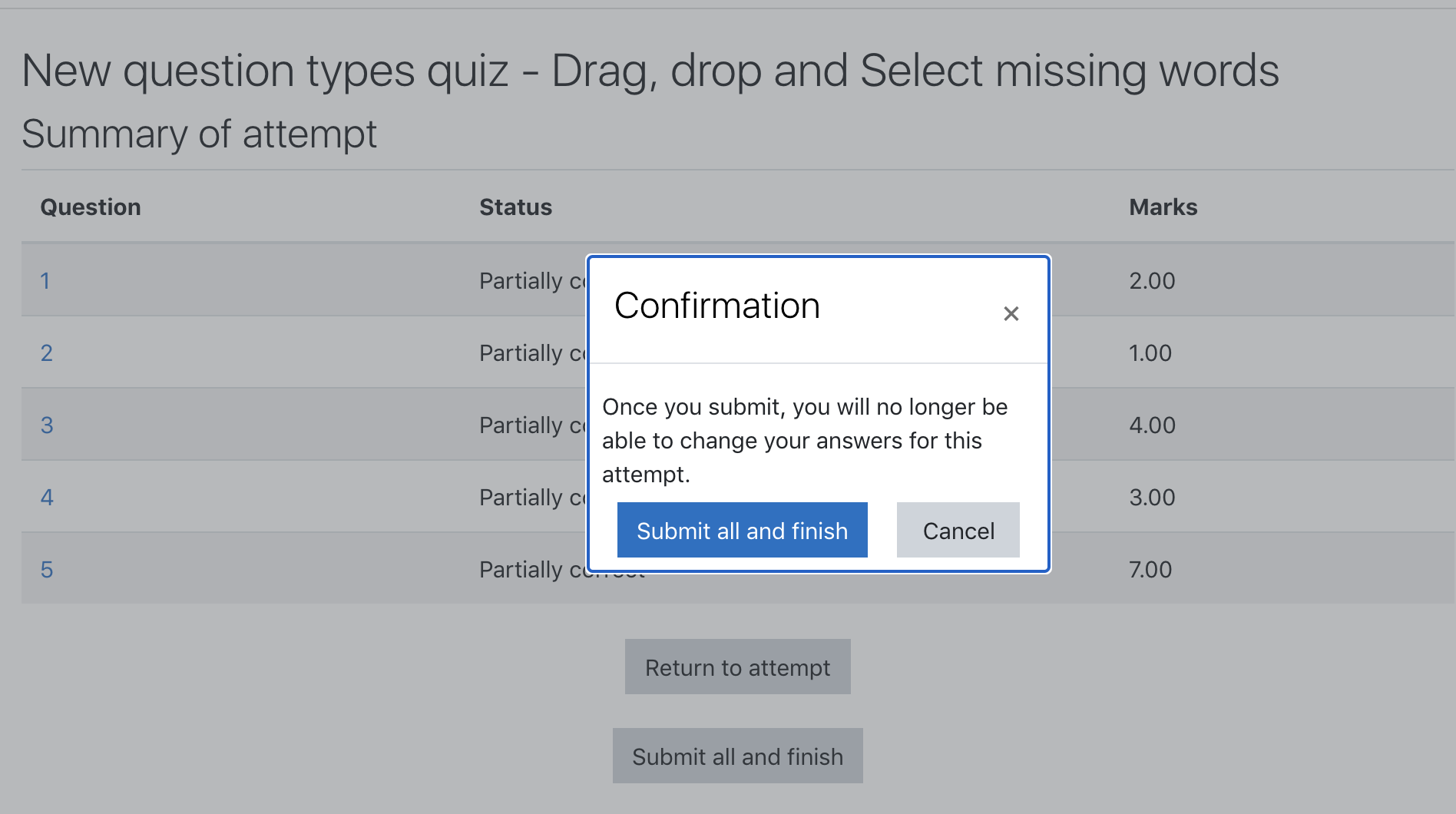The image size is (1456, 814).
Task: Select question 5 link in the table
Action: (47, 570)
